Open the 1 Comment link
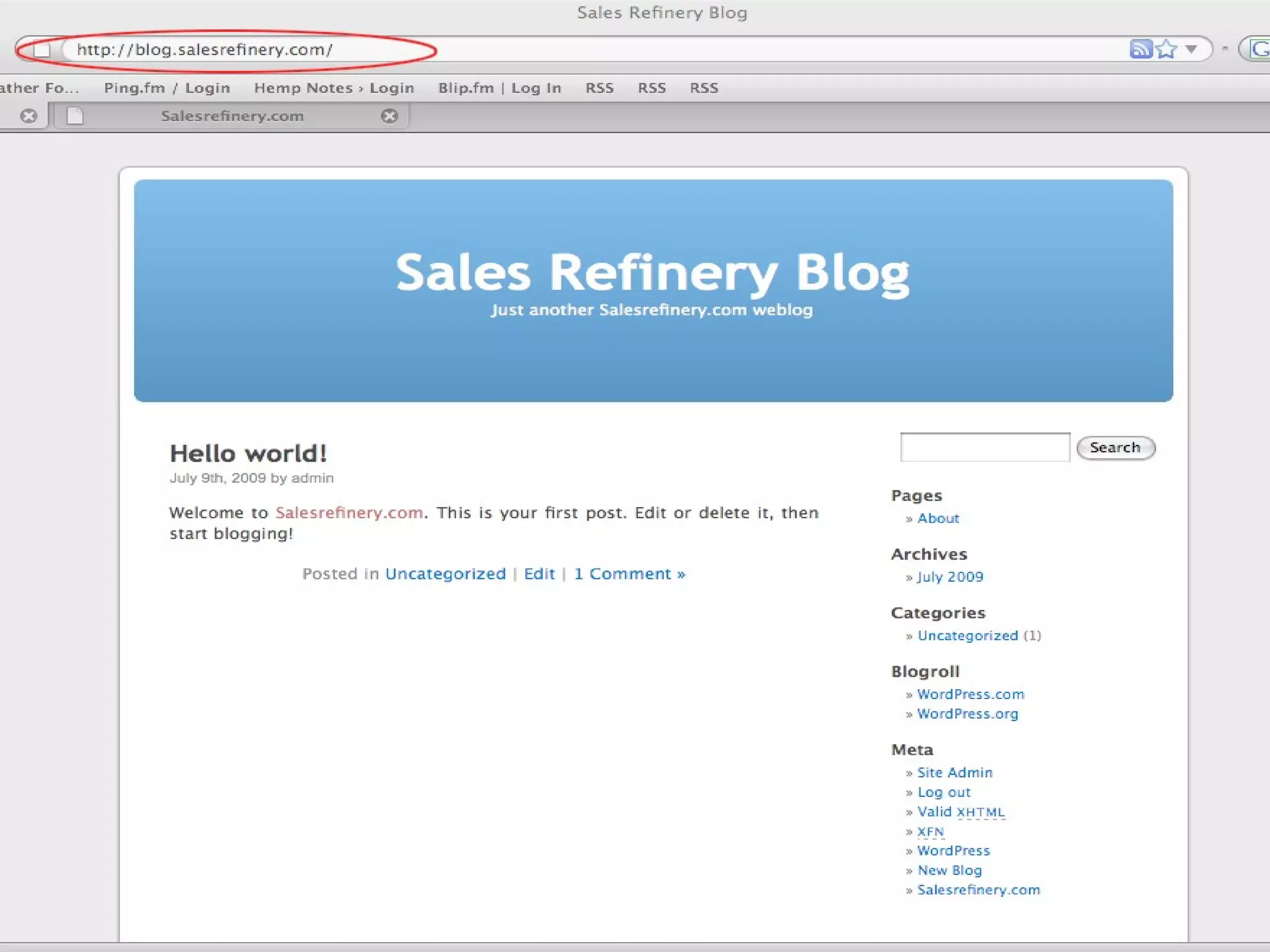 629,574
